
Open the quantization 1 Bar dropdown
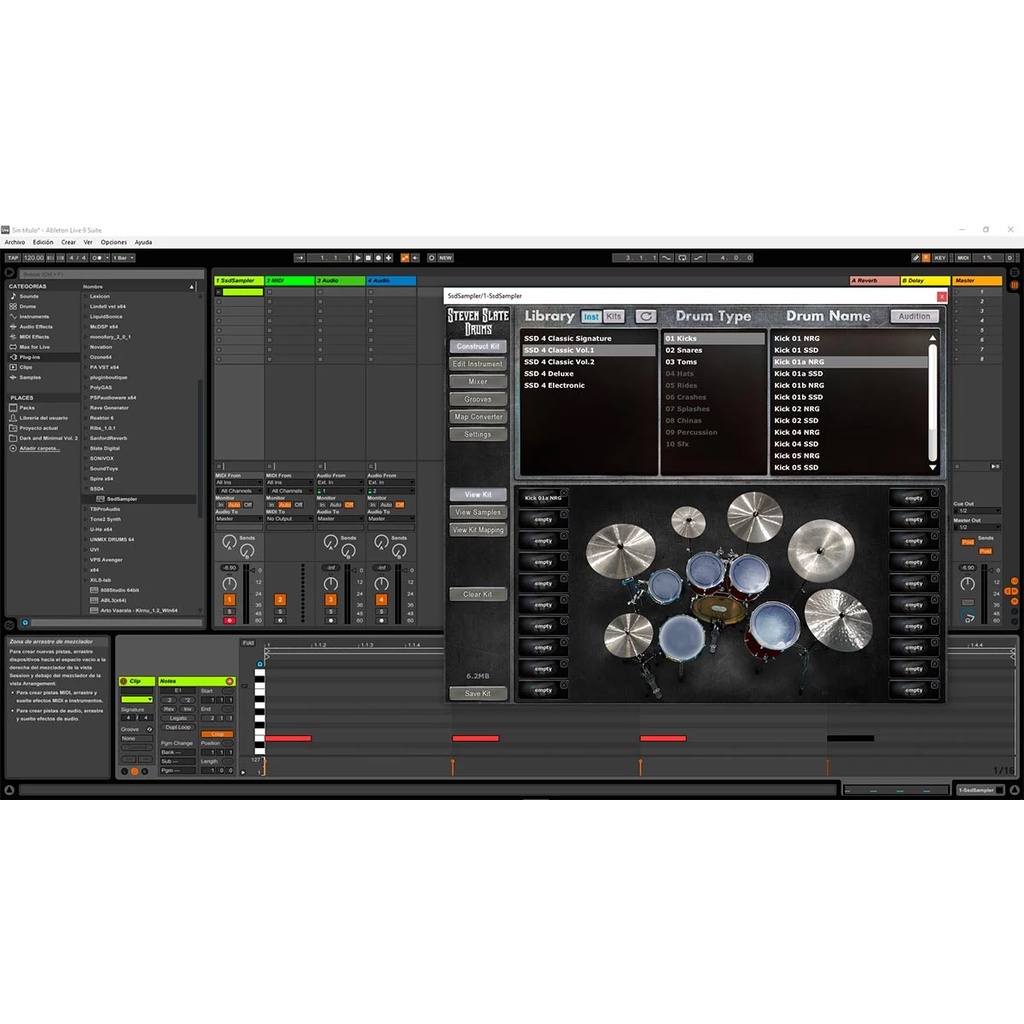(123, 258)
